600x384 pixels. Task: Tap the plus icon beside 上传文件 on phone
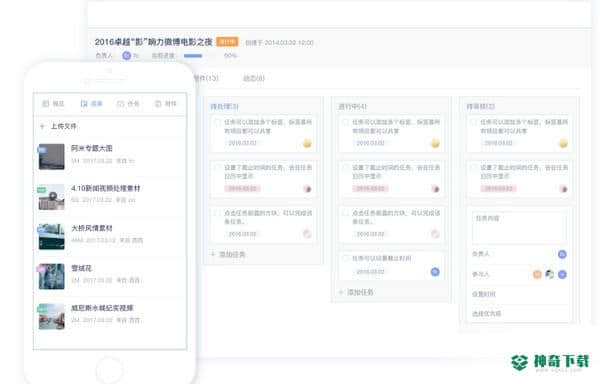coord(42,126)
